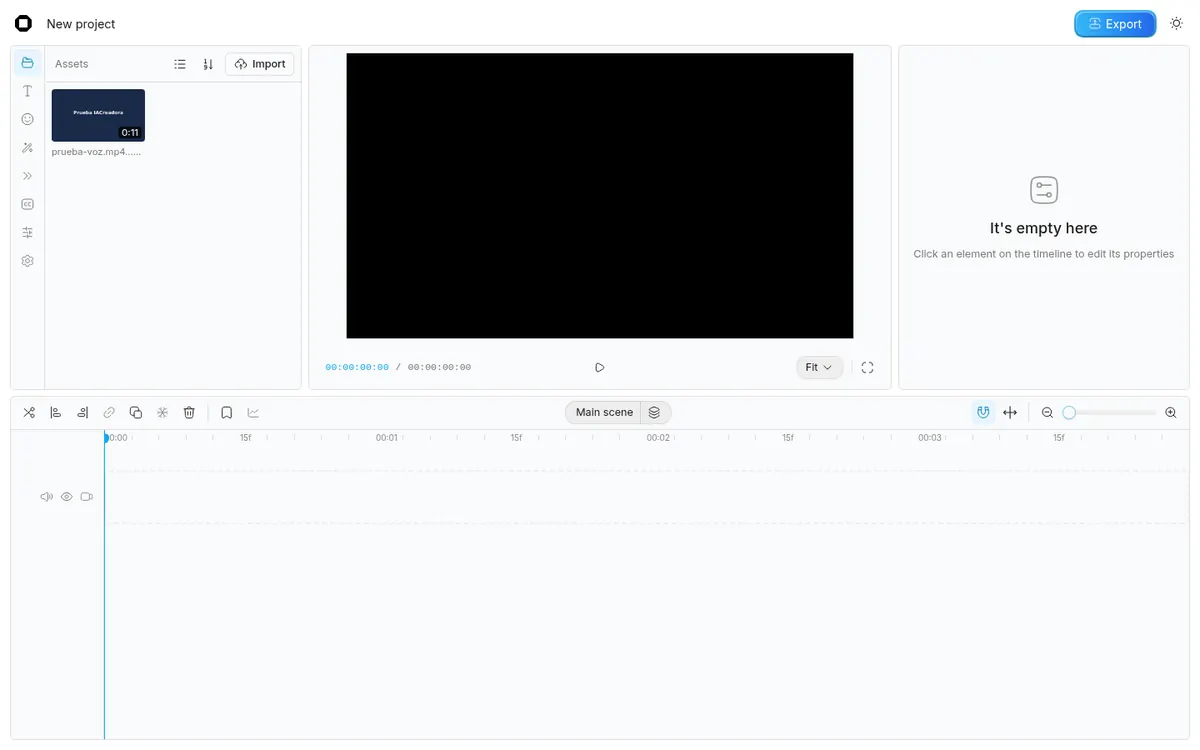Click the New project title

(81, 24)
